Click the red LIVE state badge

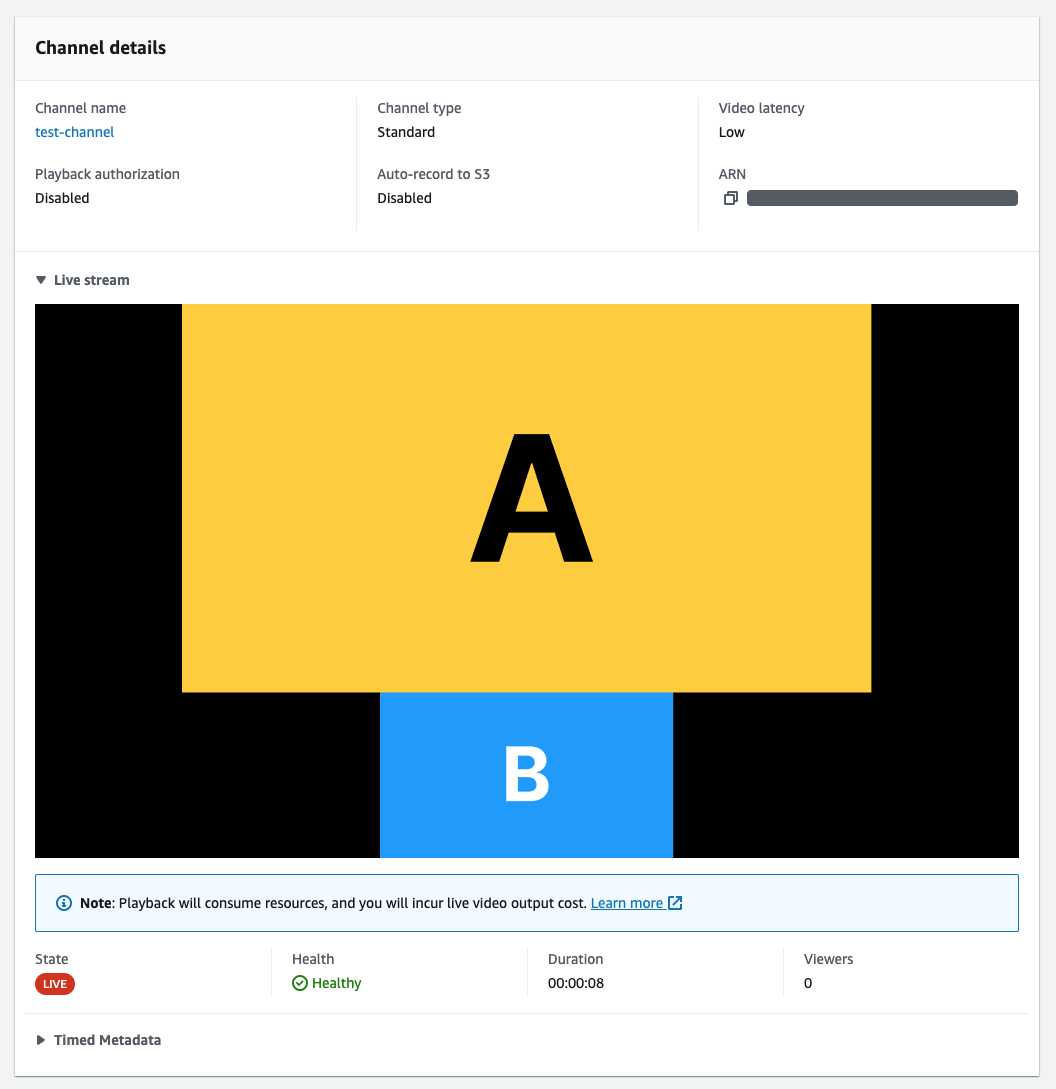click(x=55, y=984)
